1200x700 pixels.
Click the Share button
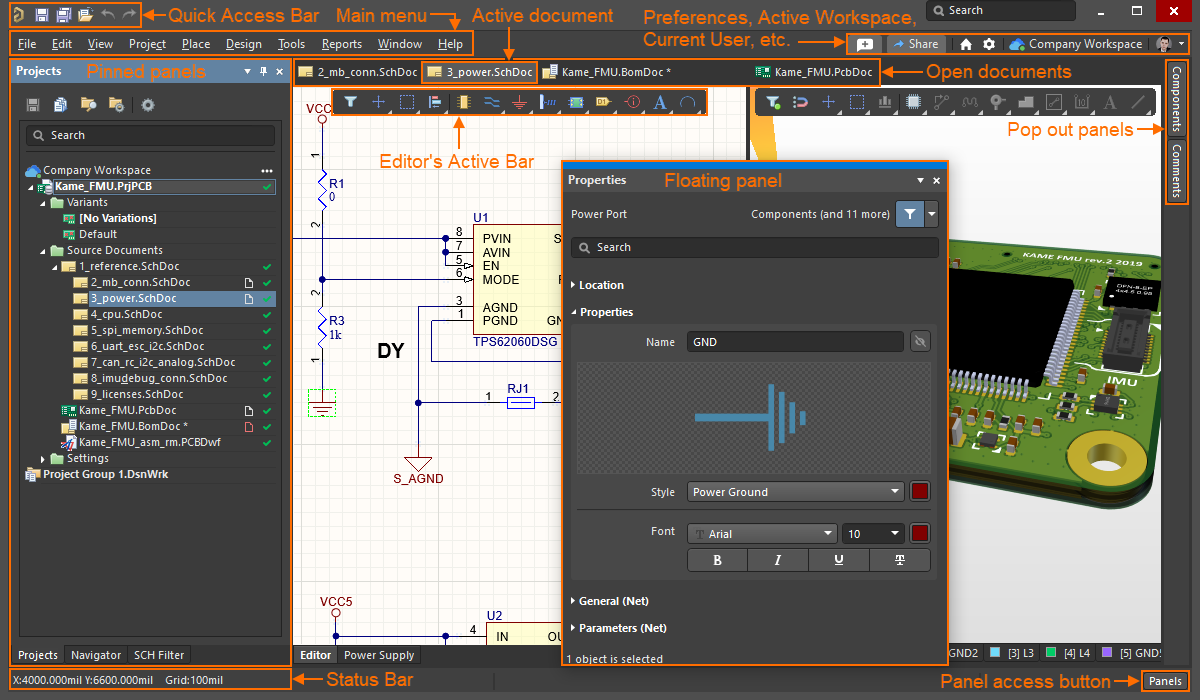(916, 44)
